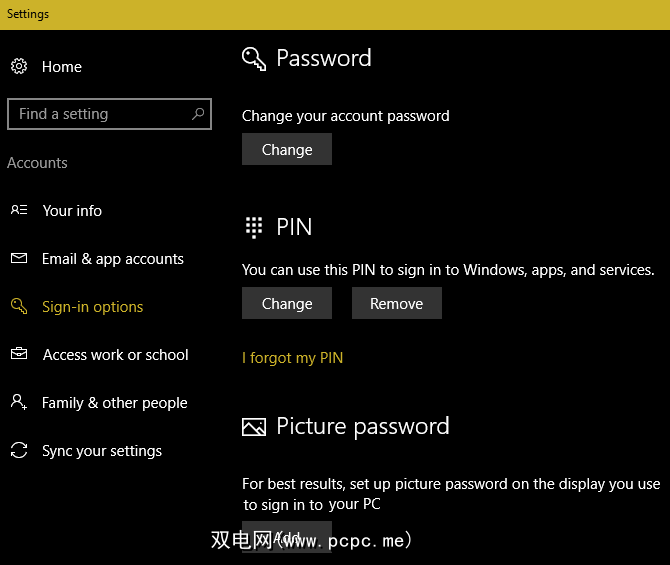Click the Email & app accounts envelope icon
The height and width of the screenshot is (565, 670).
[x=19, y=258]
